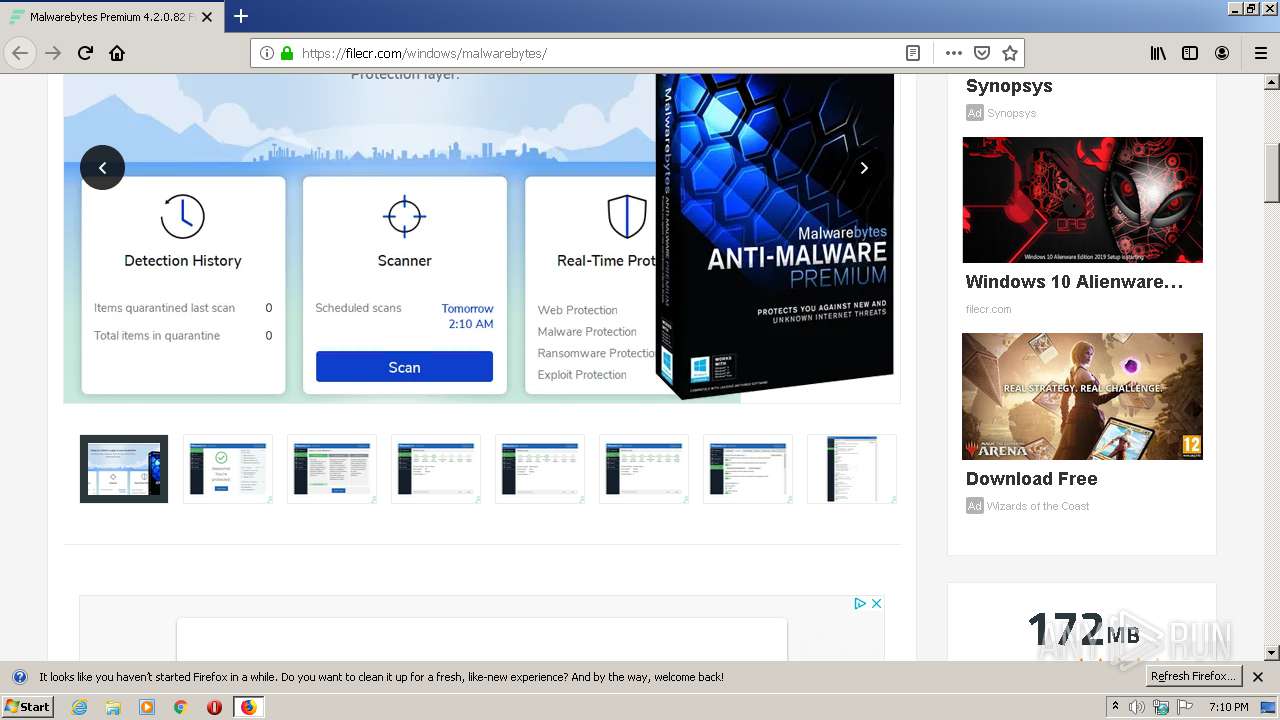Open Opera browser from taskbar
Viewport: 1280px width, 720px height.
[x=214, y=707]
